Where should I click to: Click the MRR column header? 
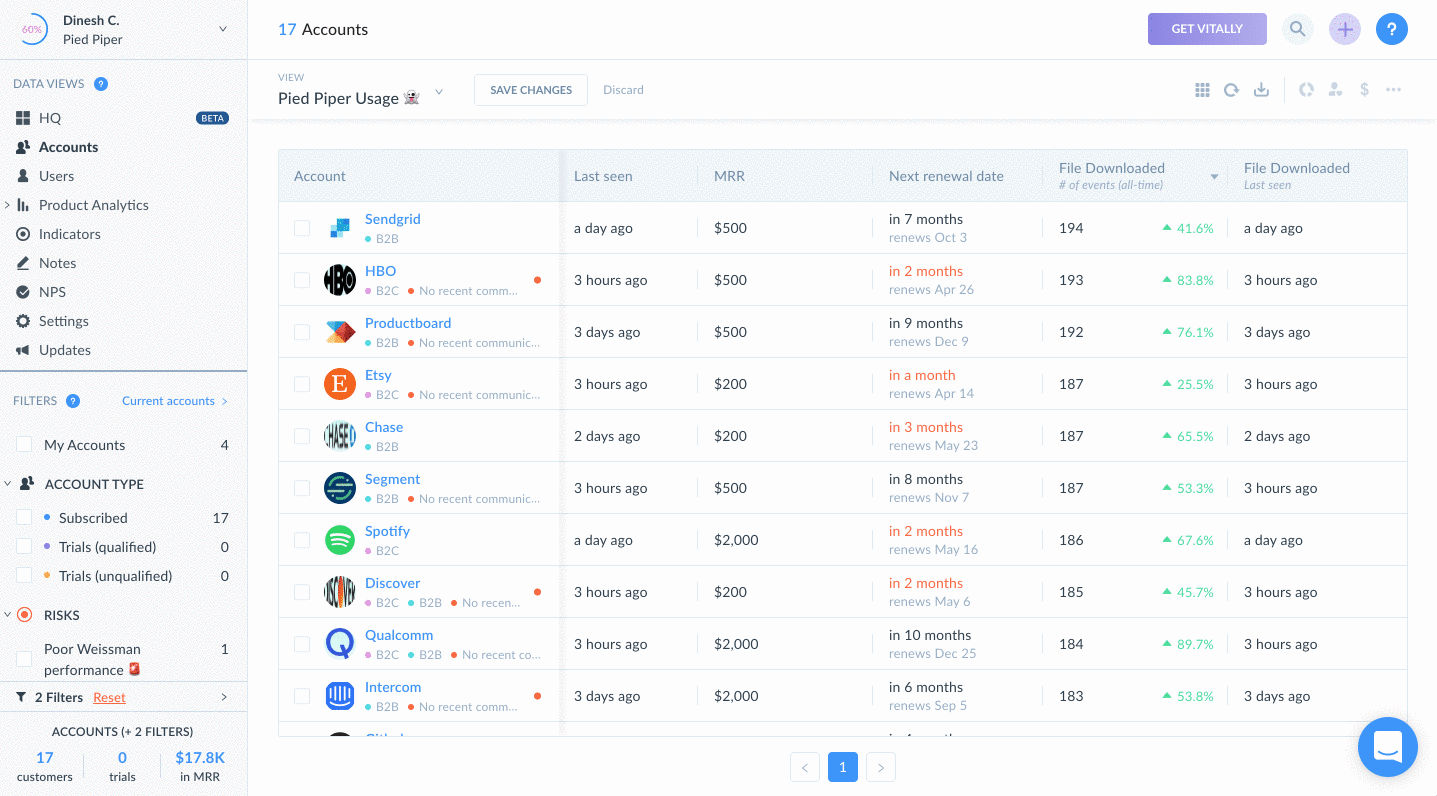click(x=729, y=176)
